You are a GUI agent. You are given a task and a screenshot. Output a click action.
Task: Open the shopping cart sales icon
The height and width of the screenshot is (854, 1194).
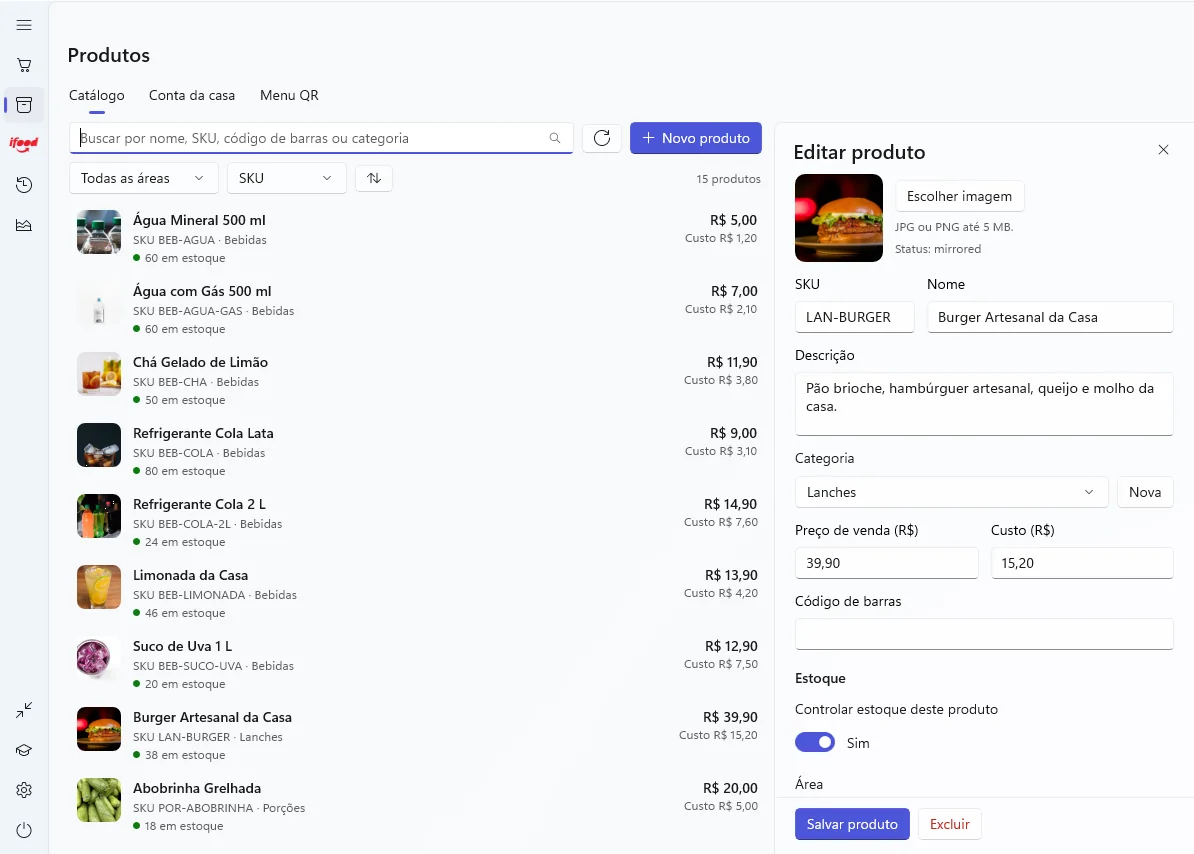pos(24,65)
